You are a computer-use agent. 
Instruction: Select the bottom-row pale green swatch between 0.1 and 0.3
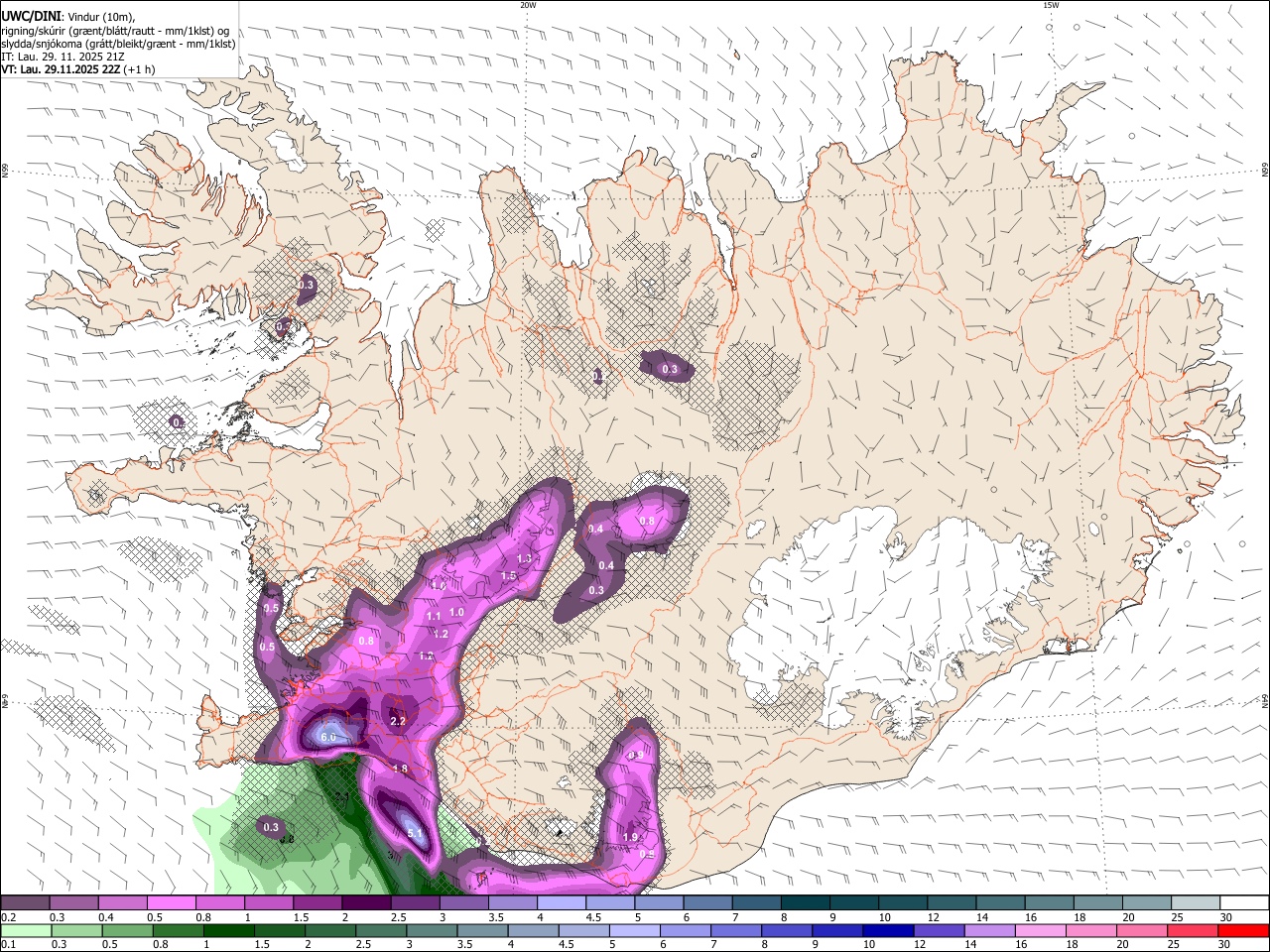25,931
